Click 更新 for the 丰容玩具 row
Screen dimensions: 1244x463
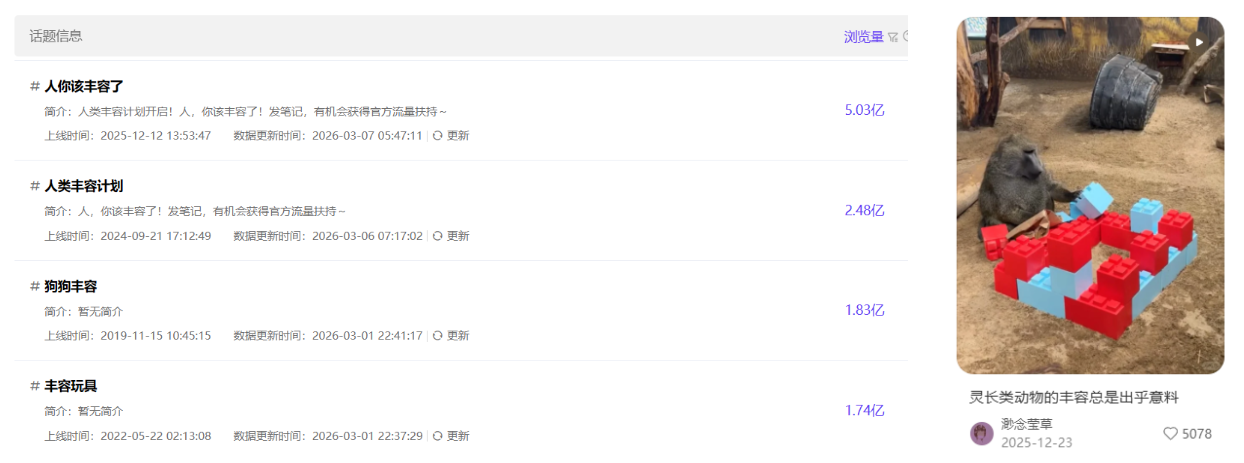457,436
